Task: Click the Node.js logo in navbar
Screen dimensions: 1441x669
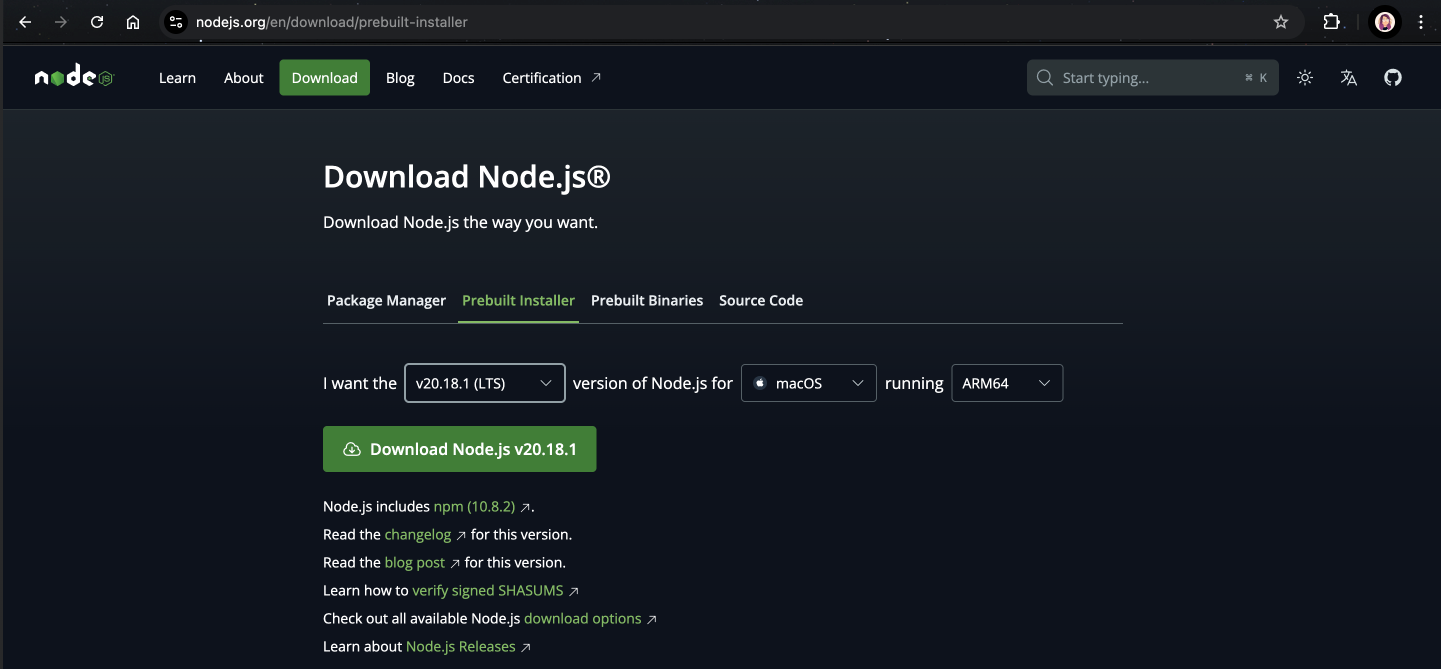Action: 74,78
